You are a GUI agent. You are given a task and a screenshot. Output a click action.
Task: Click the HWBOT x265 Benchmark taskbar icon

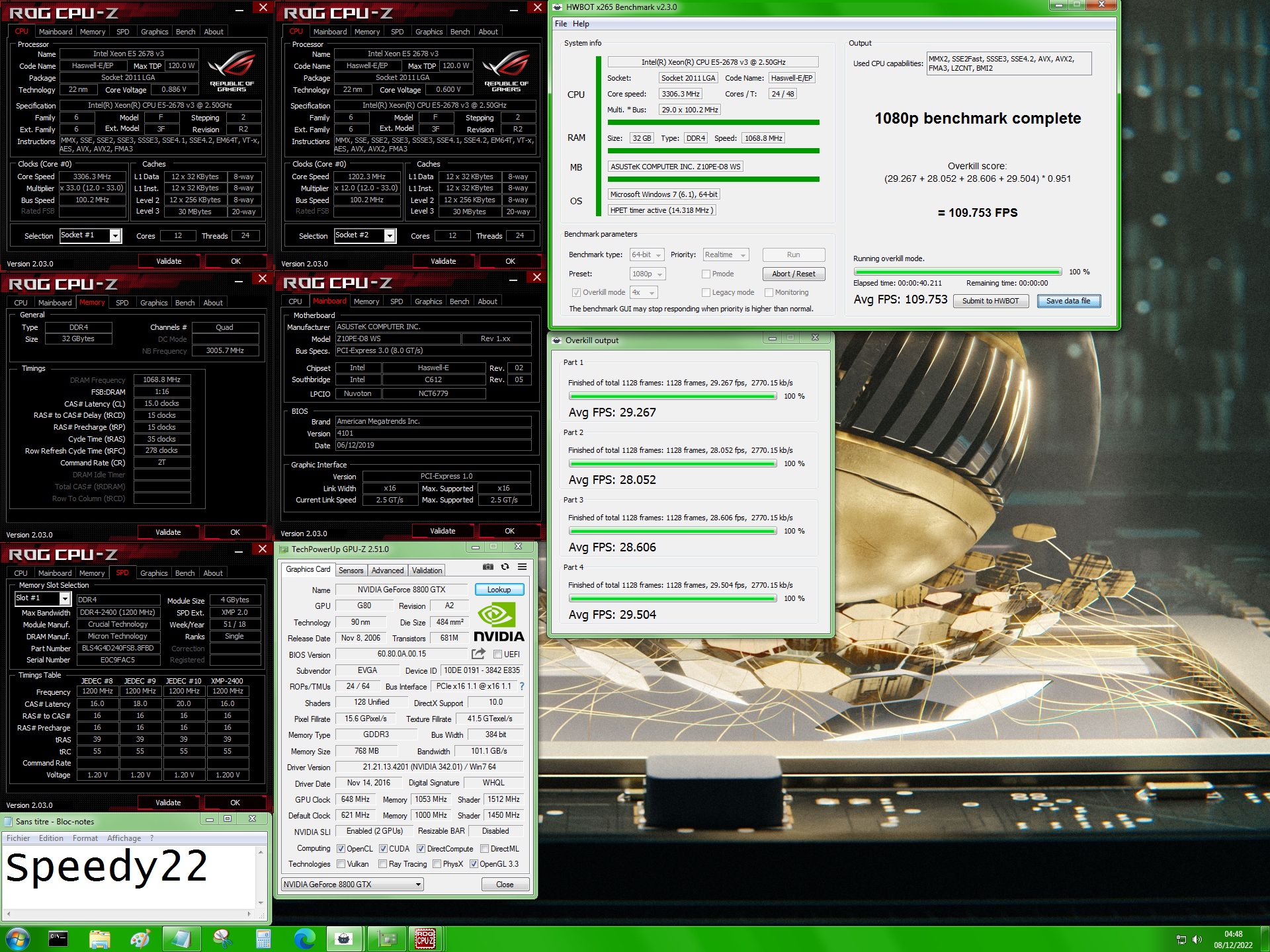tap(344, 939)
